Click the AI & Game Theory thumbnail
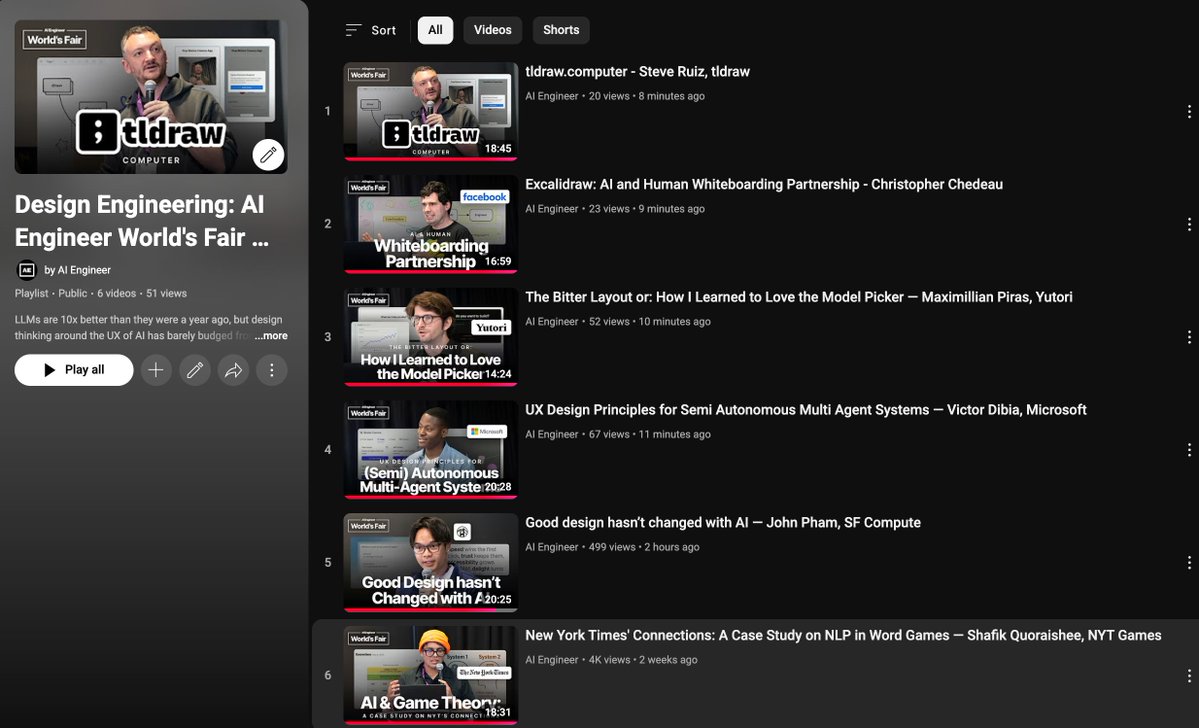 tap(431, 675)
